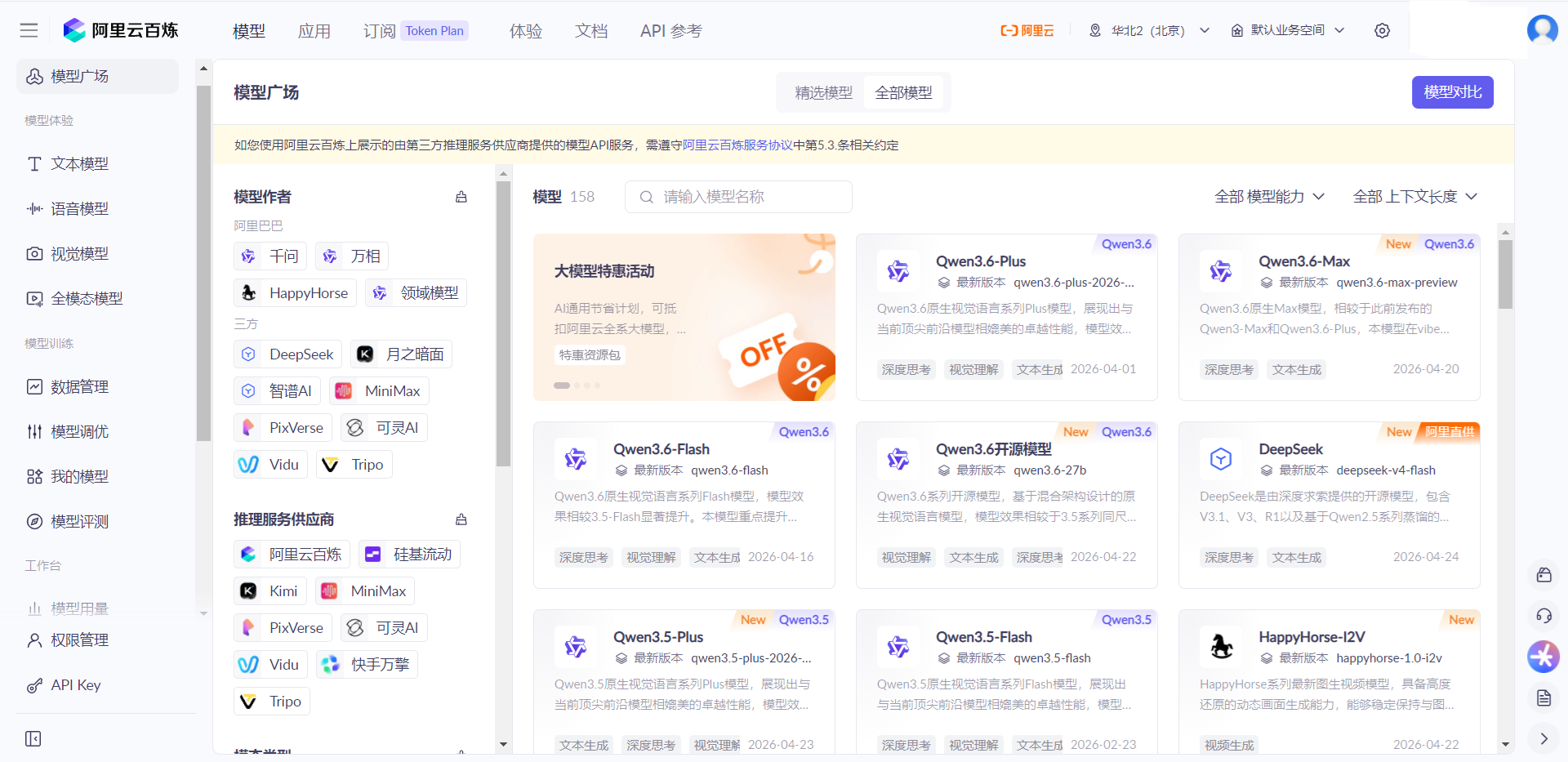Filter by 阿里云百炼 provider
The image size is (1568, 762).
click(292, 555)
